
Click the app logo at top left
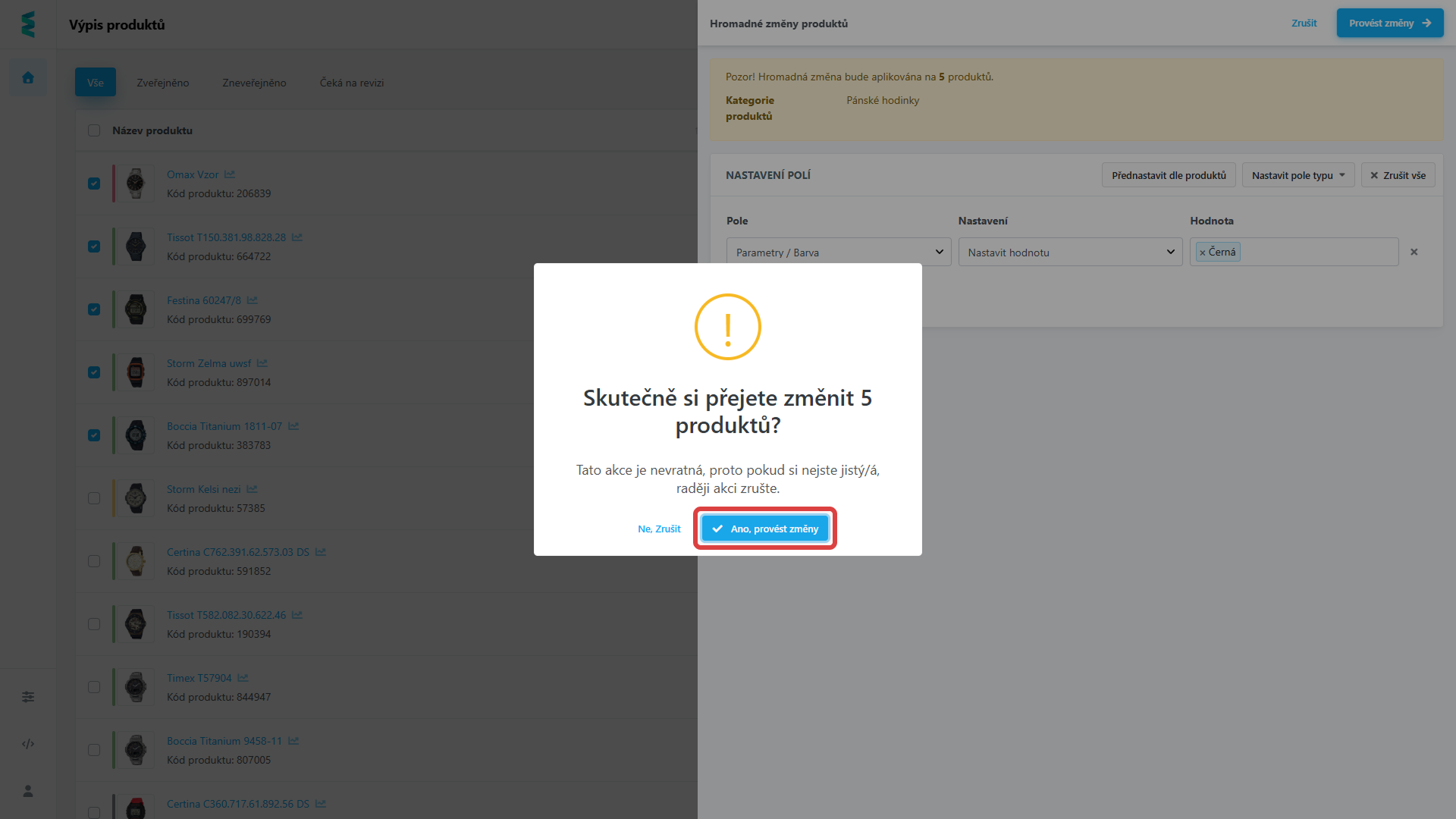pyautogui.click(x=28, y=24)
